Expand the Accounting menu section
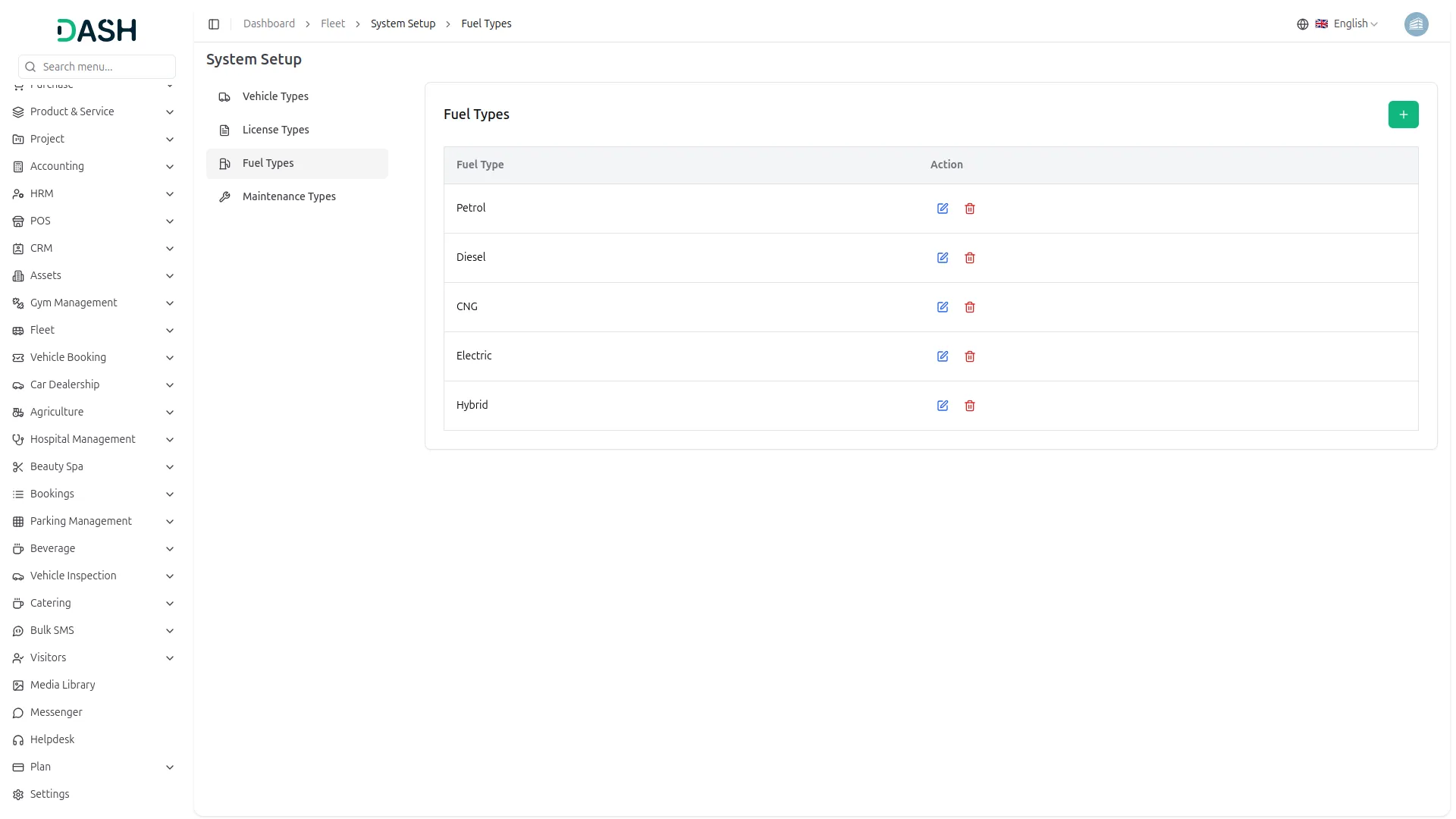1456x819 pixels. point(94,166)
